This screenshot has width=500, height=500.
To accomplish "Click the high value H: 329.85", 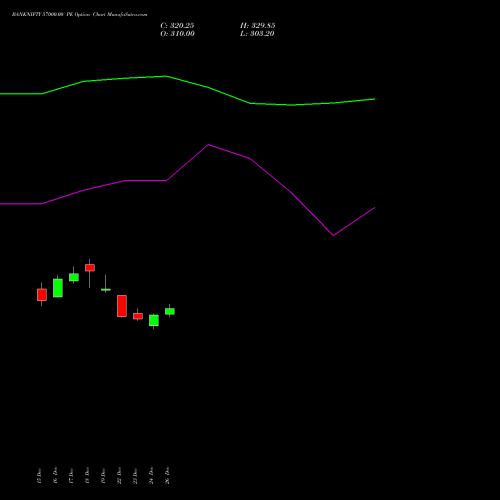I will [x=258, y=26].
